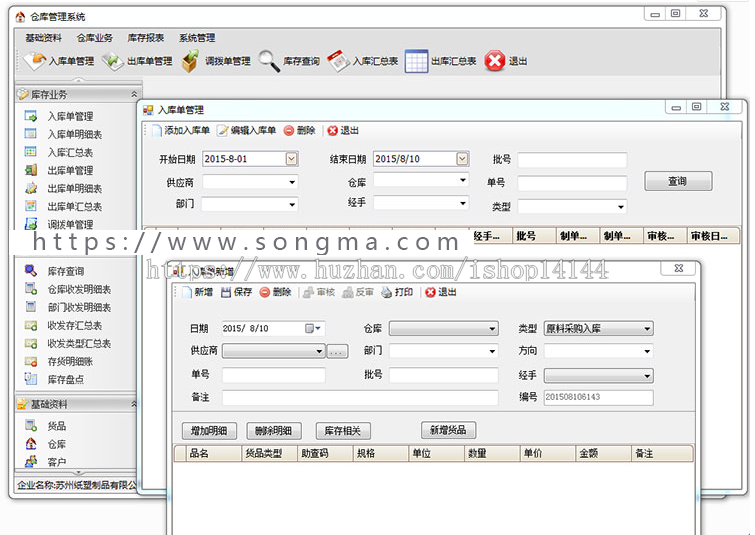Viewport: 755px width, 535px height.
Task: Click the red 退出 toolbar icon
Action: (x=495, y=61)
